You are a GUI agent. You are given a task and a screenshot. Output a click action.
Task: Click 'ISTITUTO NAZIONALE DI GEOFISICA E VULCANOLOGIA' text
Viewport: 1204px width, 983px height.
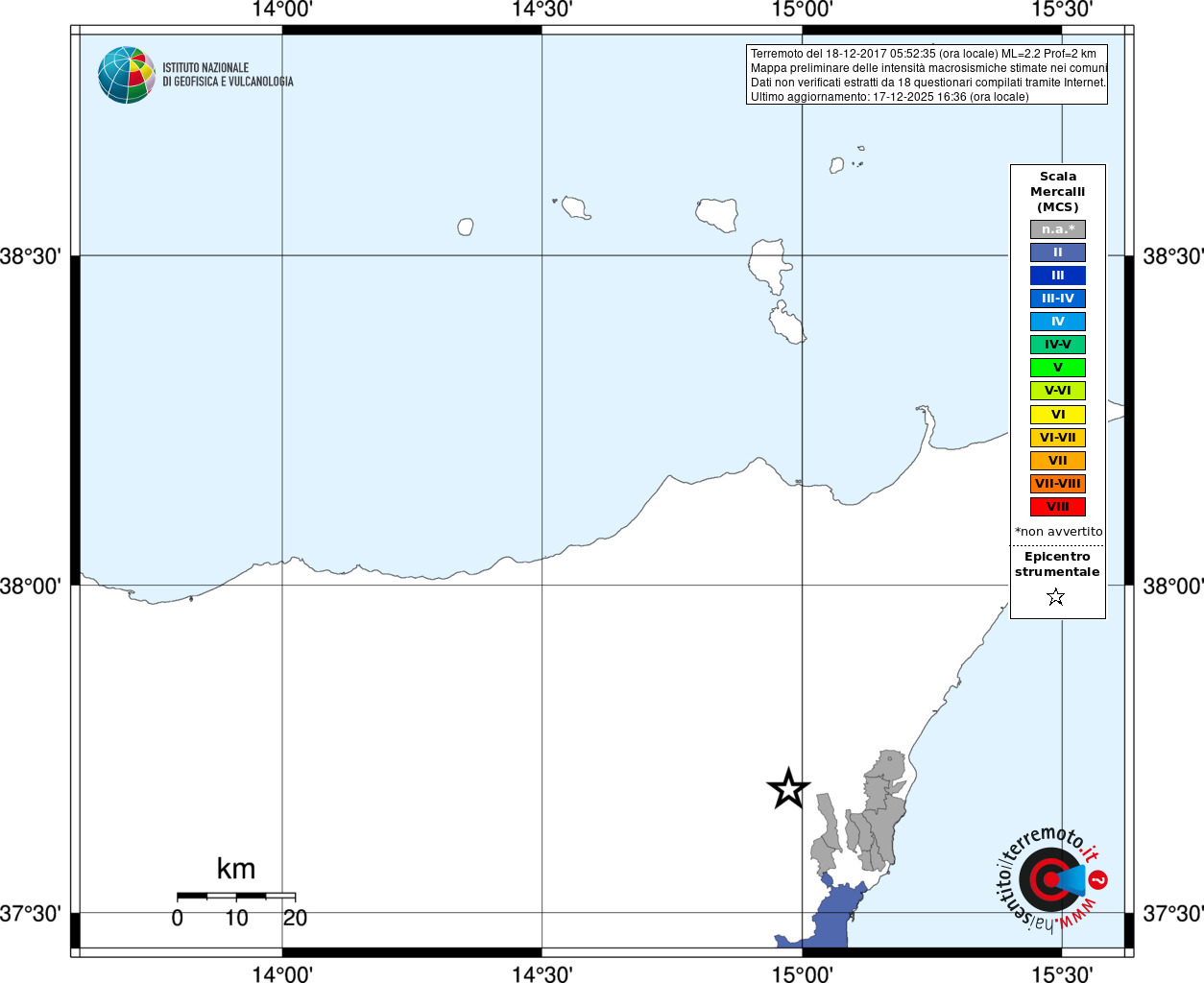click(228, 75)
